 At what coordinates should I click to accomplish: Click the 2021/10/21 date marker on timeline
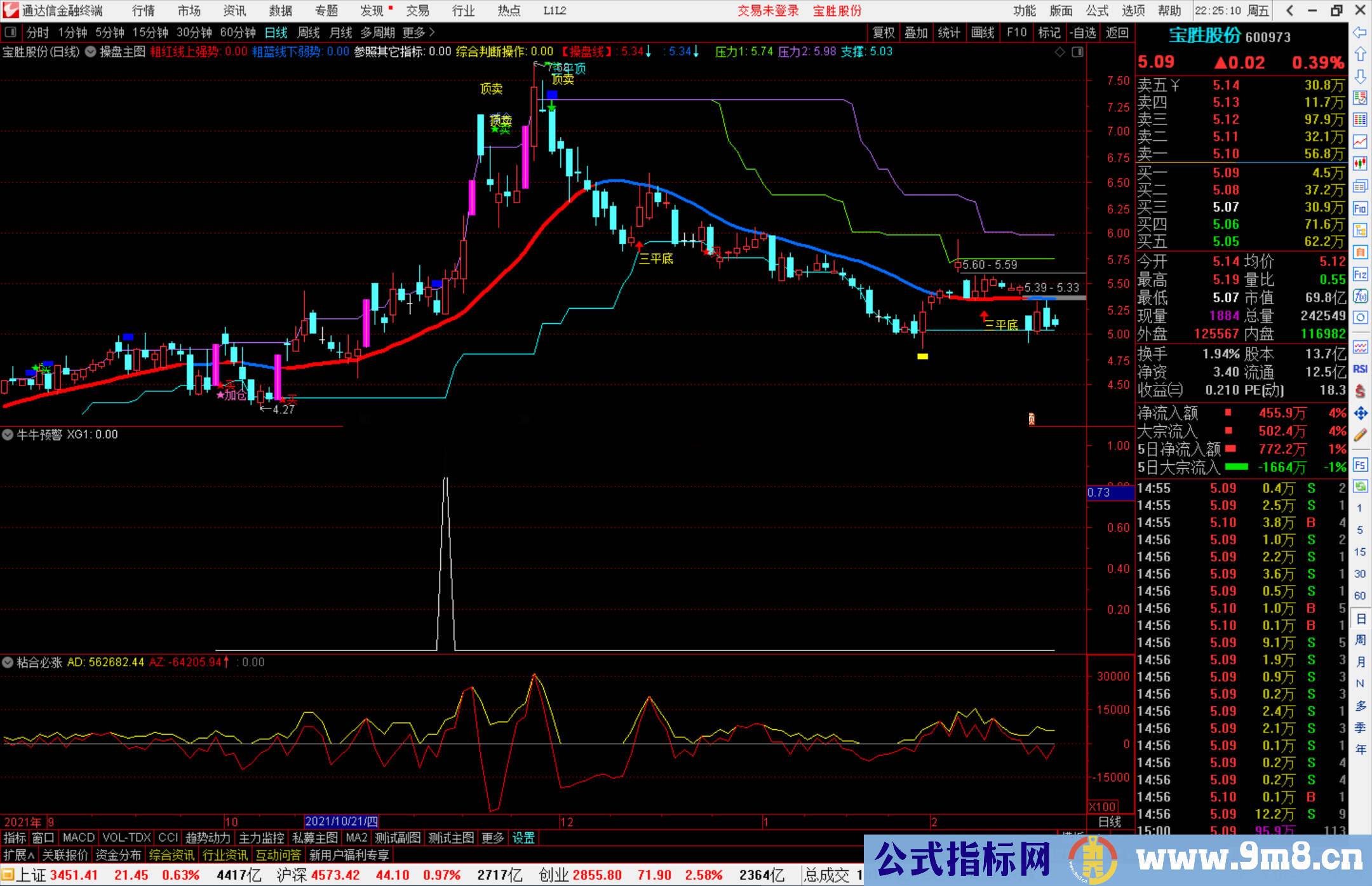pos(341,822)
